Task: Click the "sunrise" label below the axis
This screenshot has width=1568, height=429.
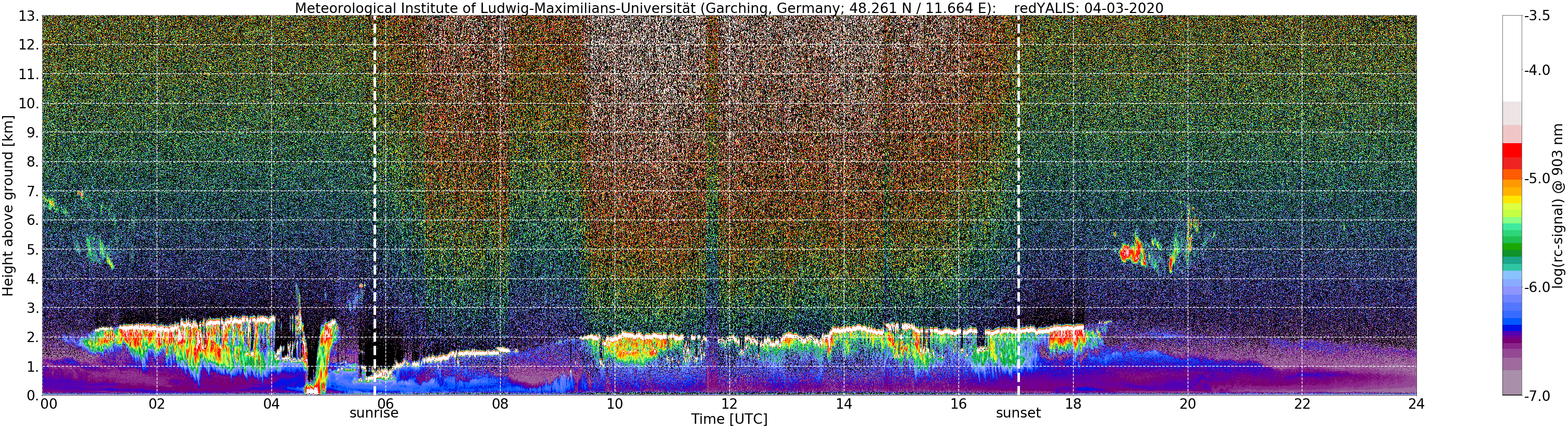Action: (374, 413)
